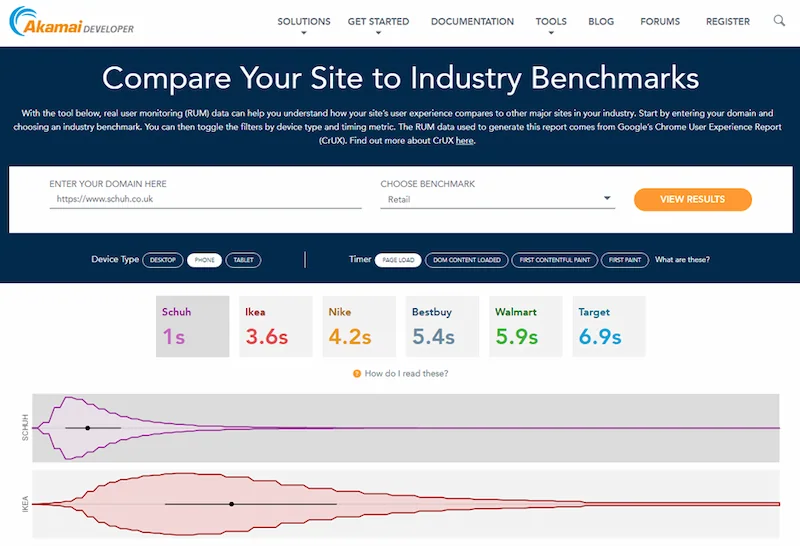Select the Bestbuy 5.4s result card
The height and width of the screenshot is (546, 800).
442,326
